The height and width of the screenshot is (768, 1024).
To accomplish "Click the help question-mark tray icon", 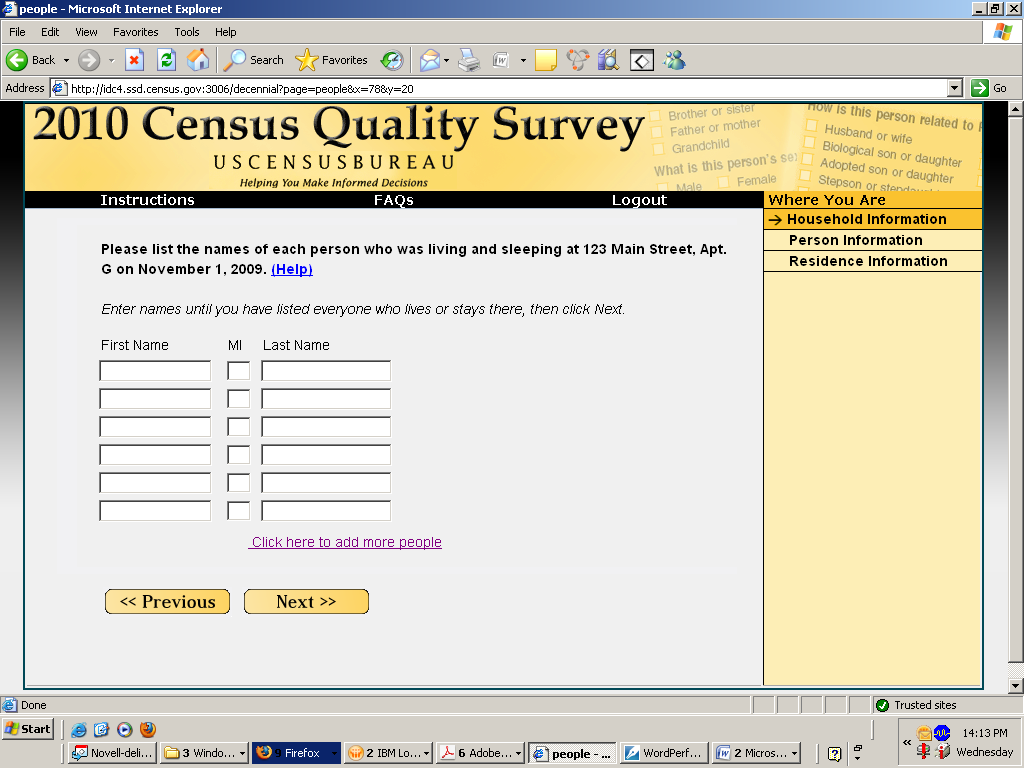I will (x=834, y=754).
